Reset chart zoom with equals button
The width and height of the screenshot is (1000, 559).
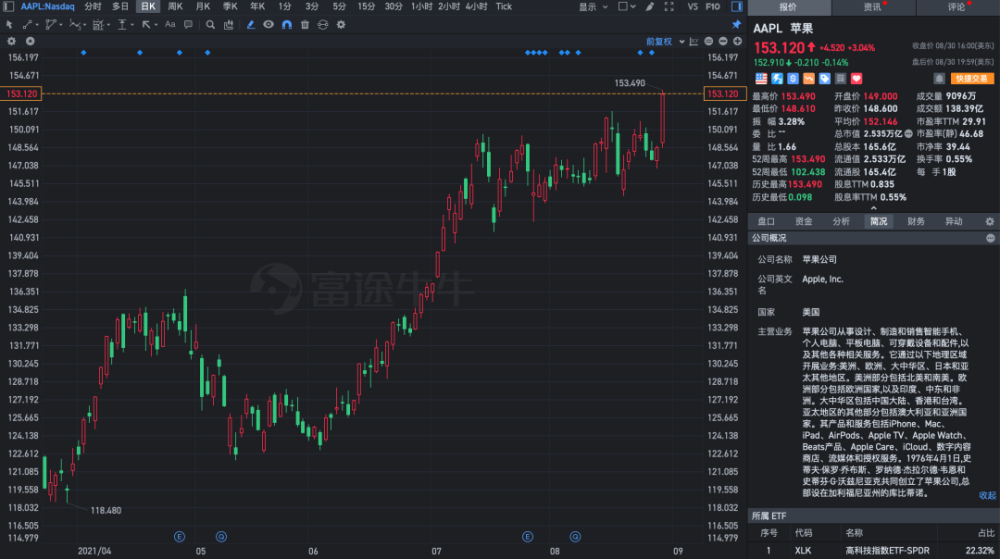709,41
